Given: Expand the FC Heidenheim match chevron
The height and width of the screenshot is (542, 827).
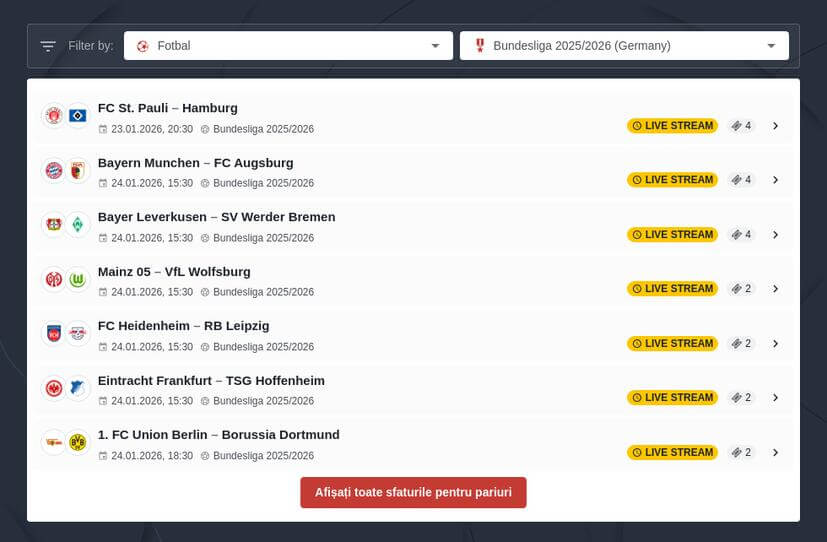Looking at the screenshot, I should point(775,343).
